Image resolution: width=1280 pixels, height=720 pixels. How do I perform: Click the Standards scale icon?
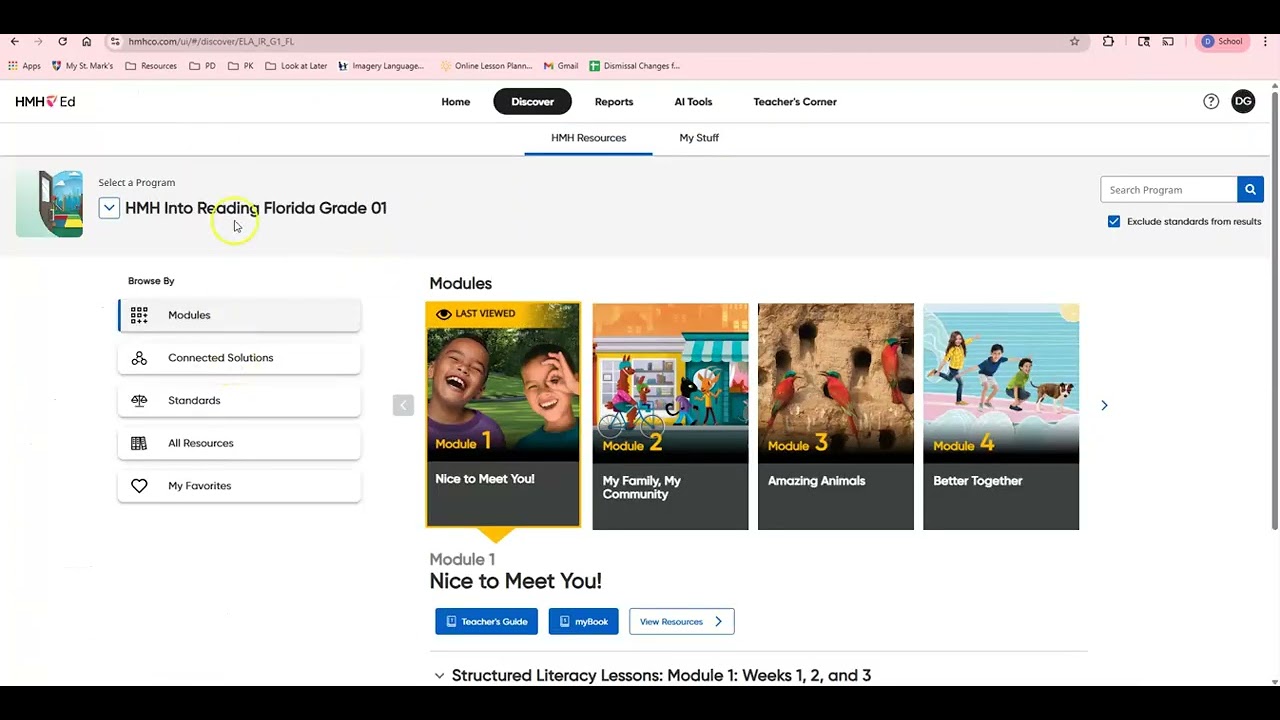point(139,400)
